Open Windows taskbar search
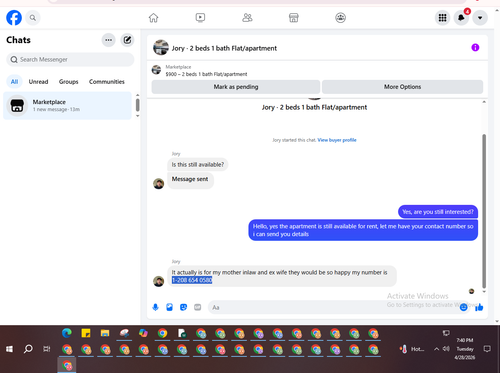The image size is (500, 373). (28, 349)
